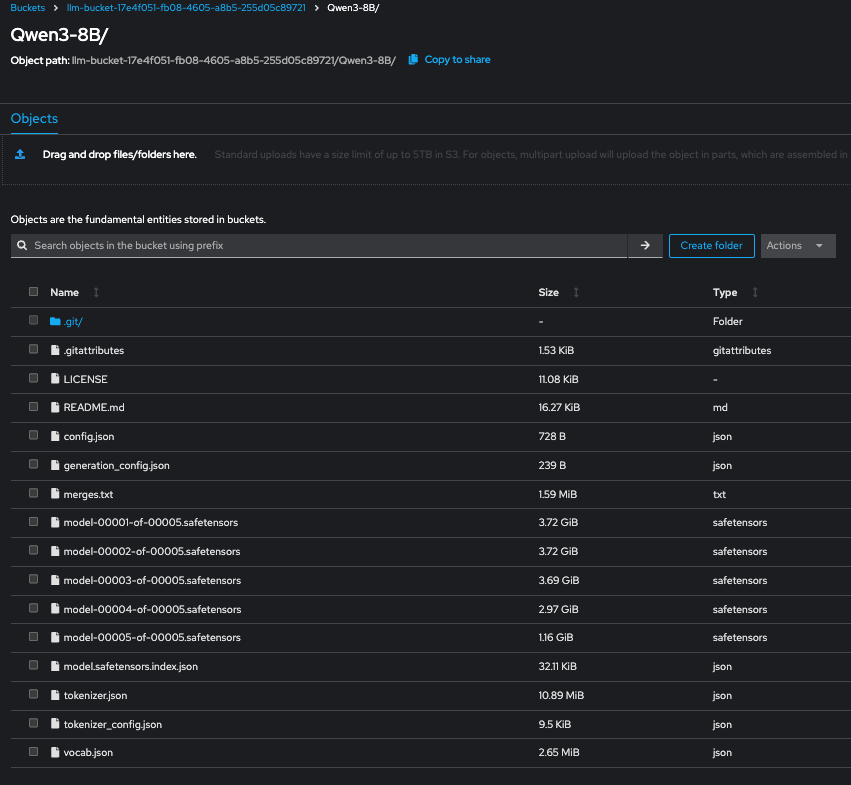Sort objects using the Size column arrows

(x=576, y=293)
